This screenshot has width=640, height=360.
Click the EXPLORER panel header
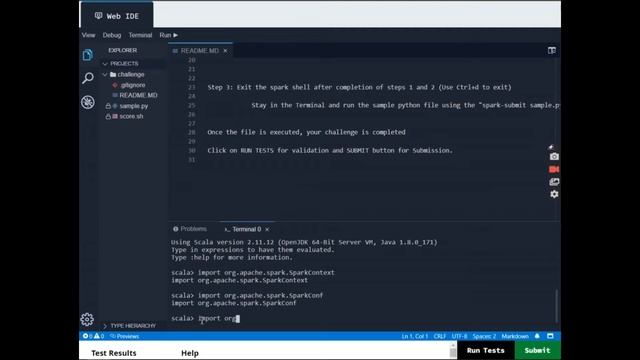coord(122,50)
